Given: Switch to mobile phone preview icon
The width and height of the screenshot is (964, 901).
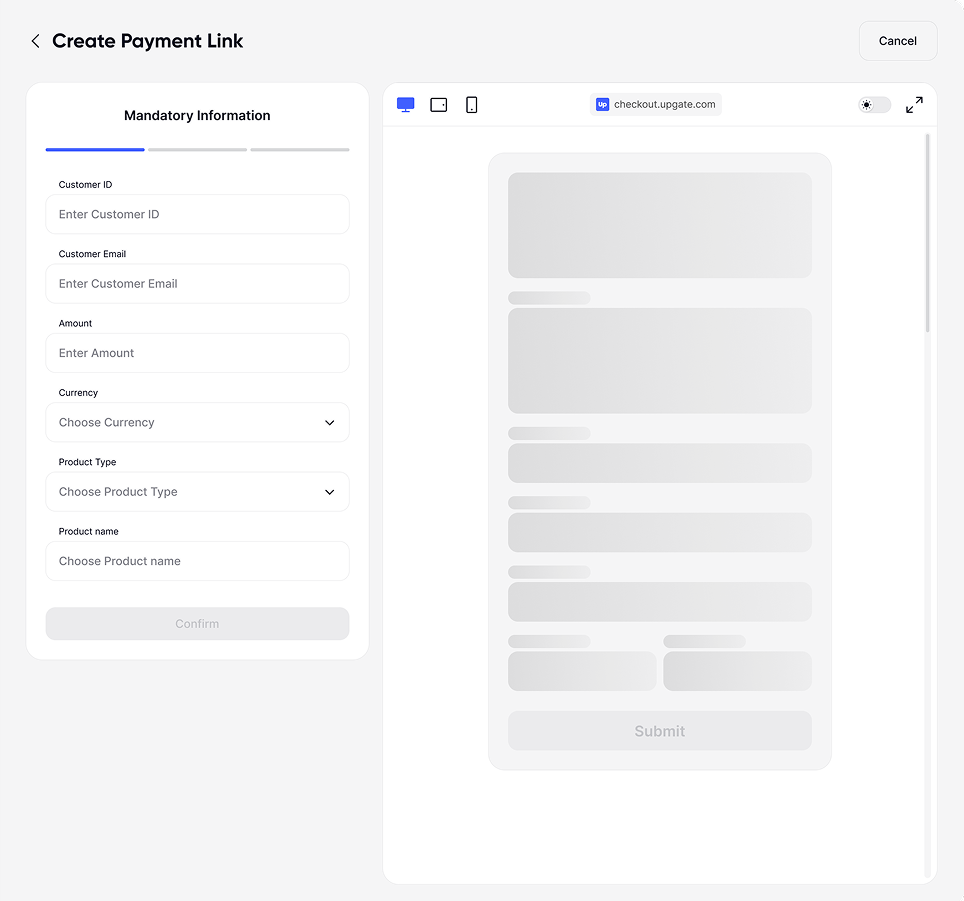Looking at the screenshot, I should [x=472, y=105].
